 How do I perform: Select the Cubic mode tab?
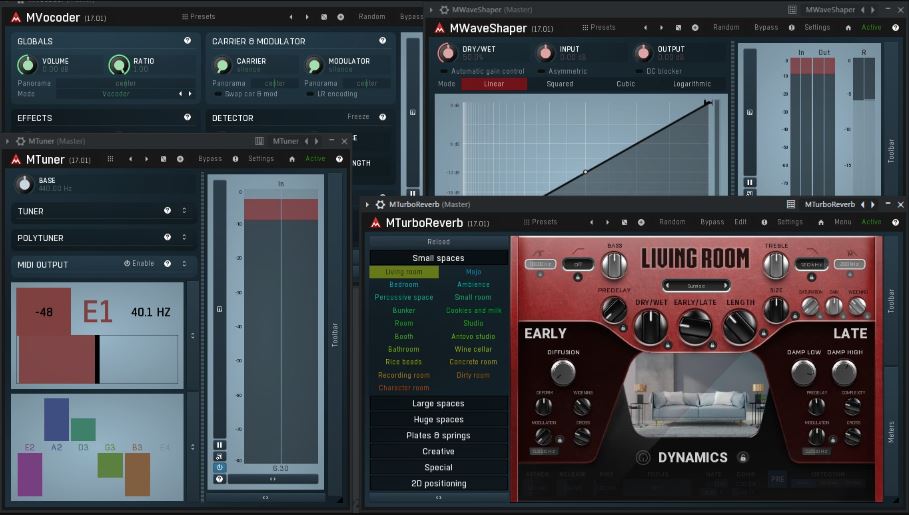(626, 84)
